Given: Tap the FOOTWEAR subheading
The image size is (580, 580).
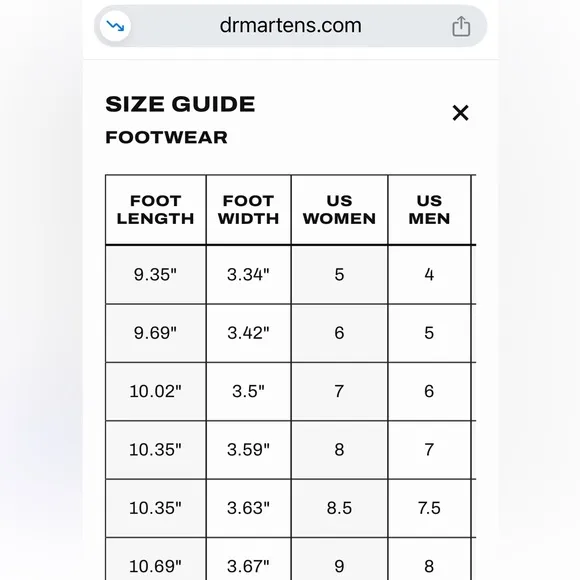Looking at the screenshot, I should pos(166,138).
